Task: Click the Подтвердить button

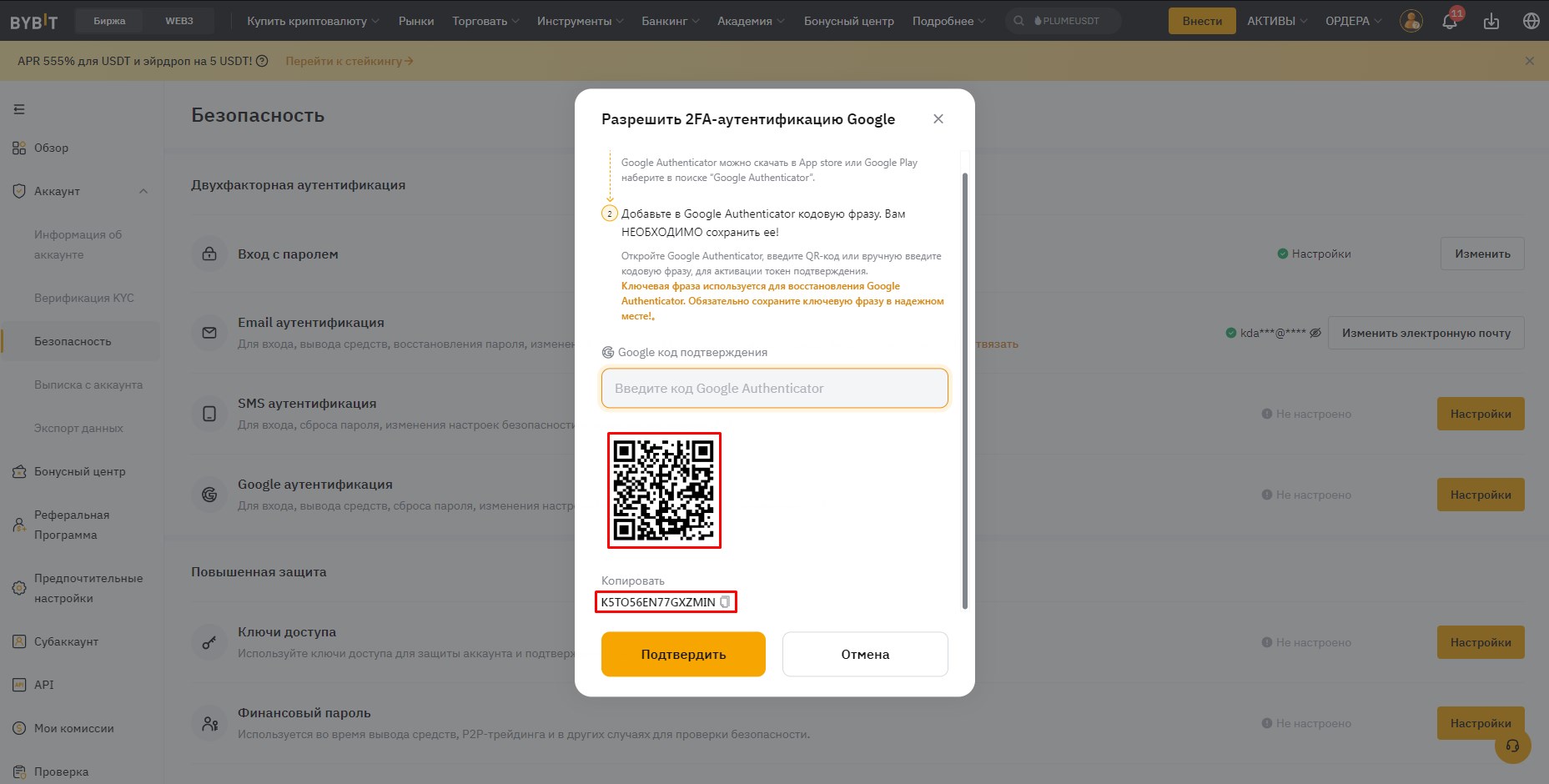Action: [683, 654]
